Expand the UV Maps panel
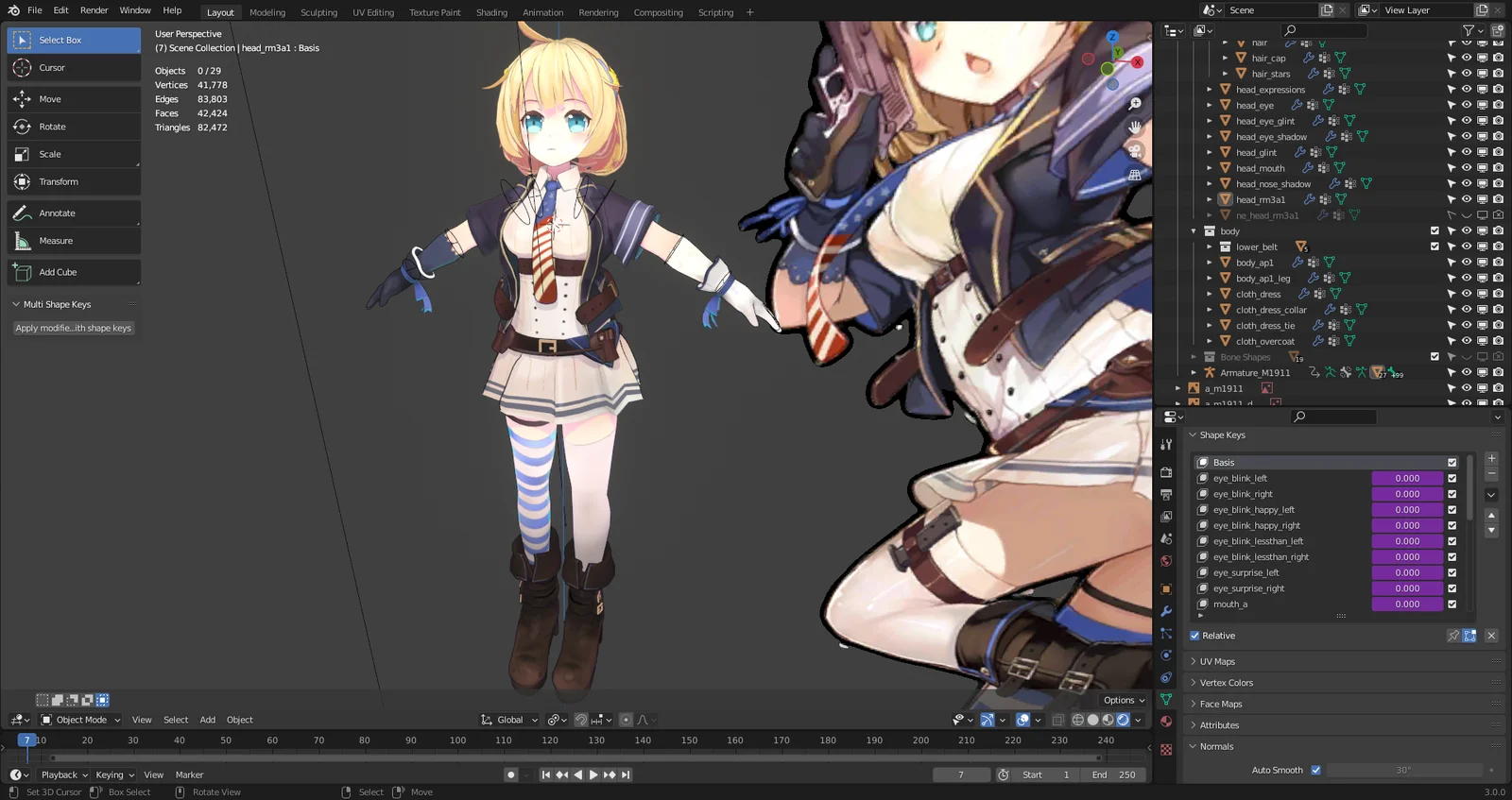1512x800 pixels. 1217,662
